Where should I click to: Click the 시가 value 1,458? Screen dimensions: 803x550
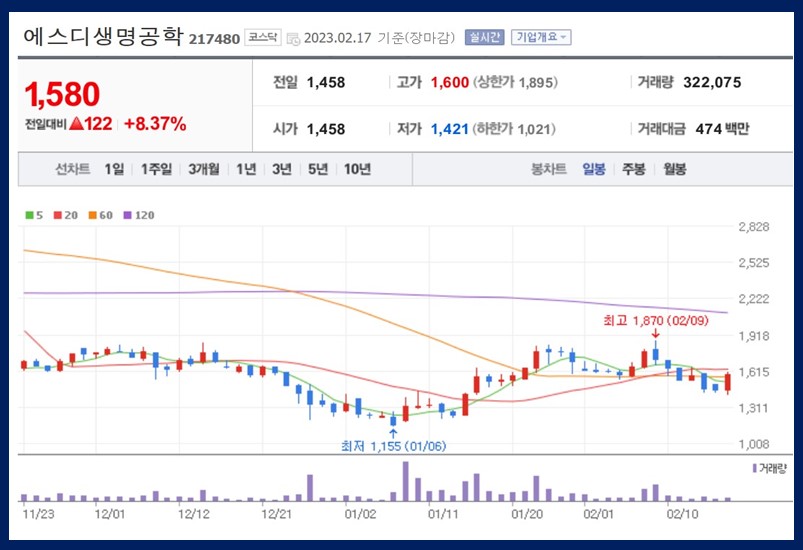pos(326,129)
